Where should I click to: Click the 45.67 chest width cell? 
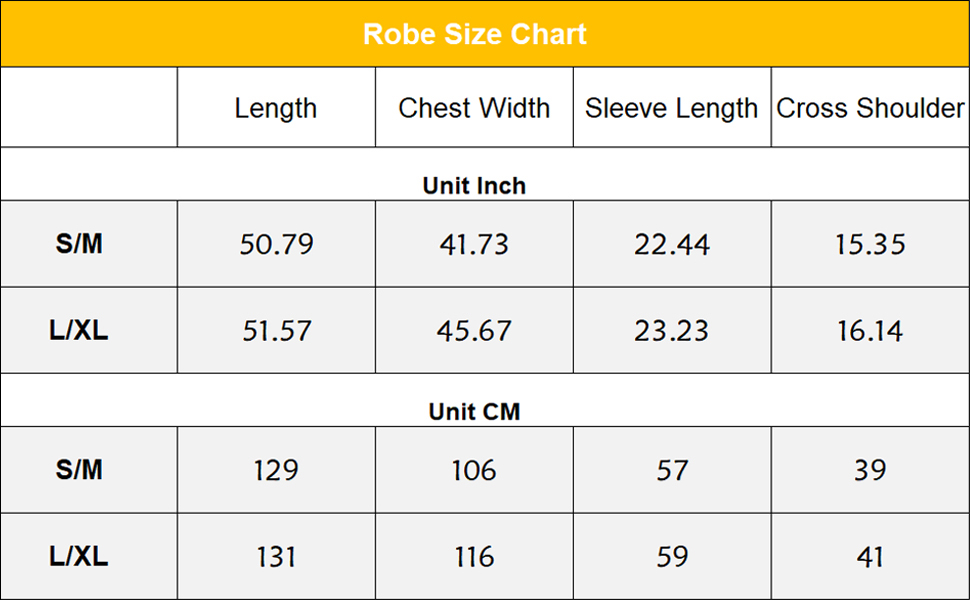pyautogui.click(x=474, y=331)
